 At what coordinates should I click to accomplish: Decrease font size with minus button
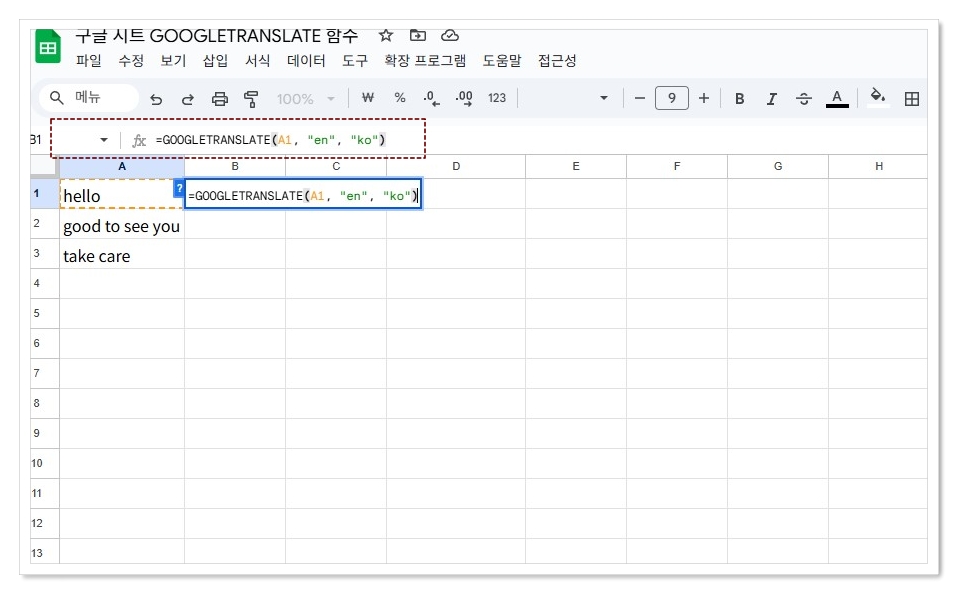pyautogui.click(x=640, y=98)
